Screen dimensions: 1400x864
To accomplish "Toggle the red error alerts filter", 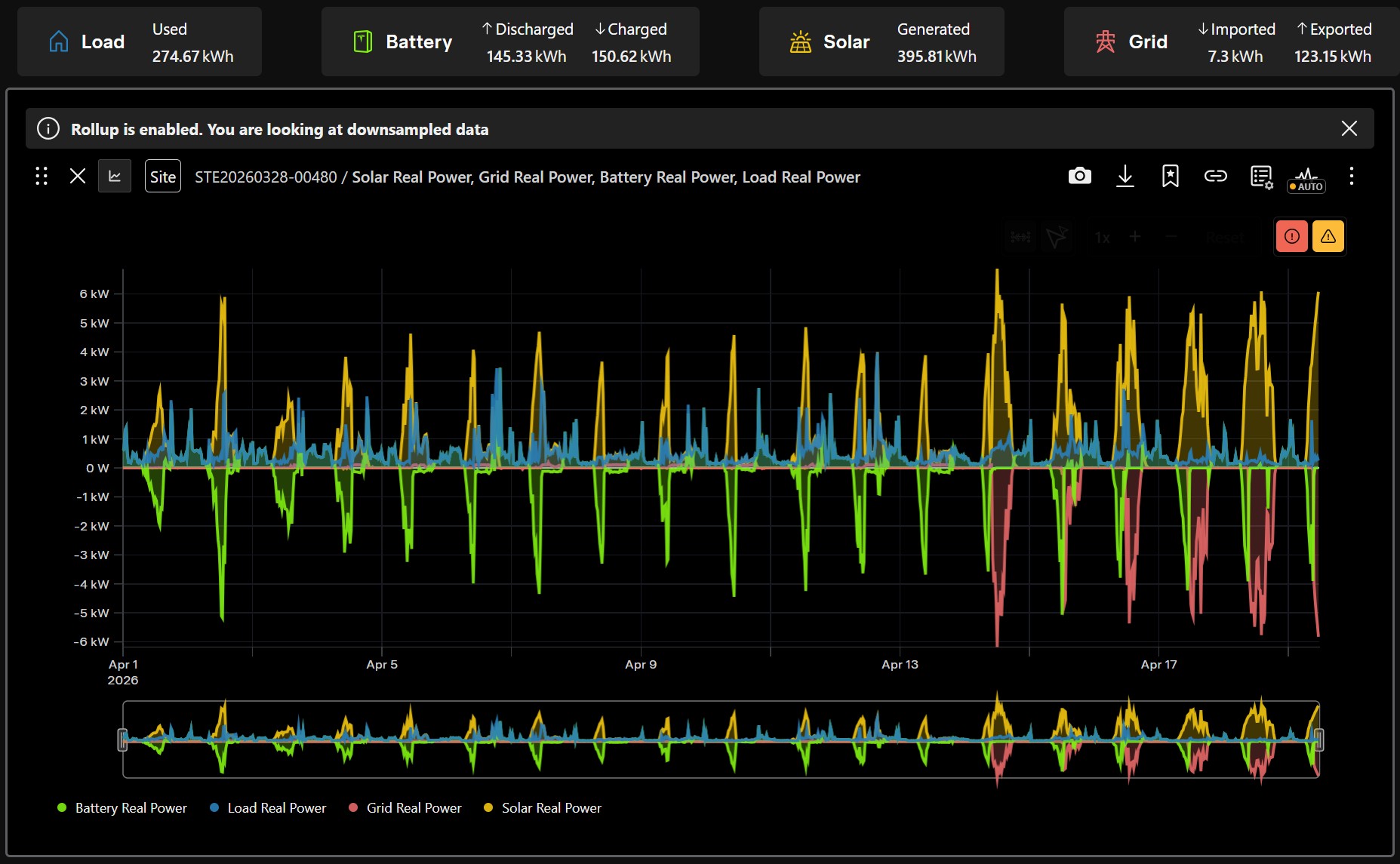I will pyautogui.click(x=1291, y=237).
